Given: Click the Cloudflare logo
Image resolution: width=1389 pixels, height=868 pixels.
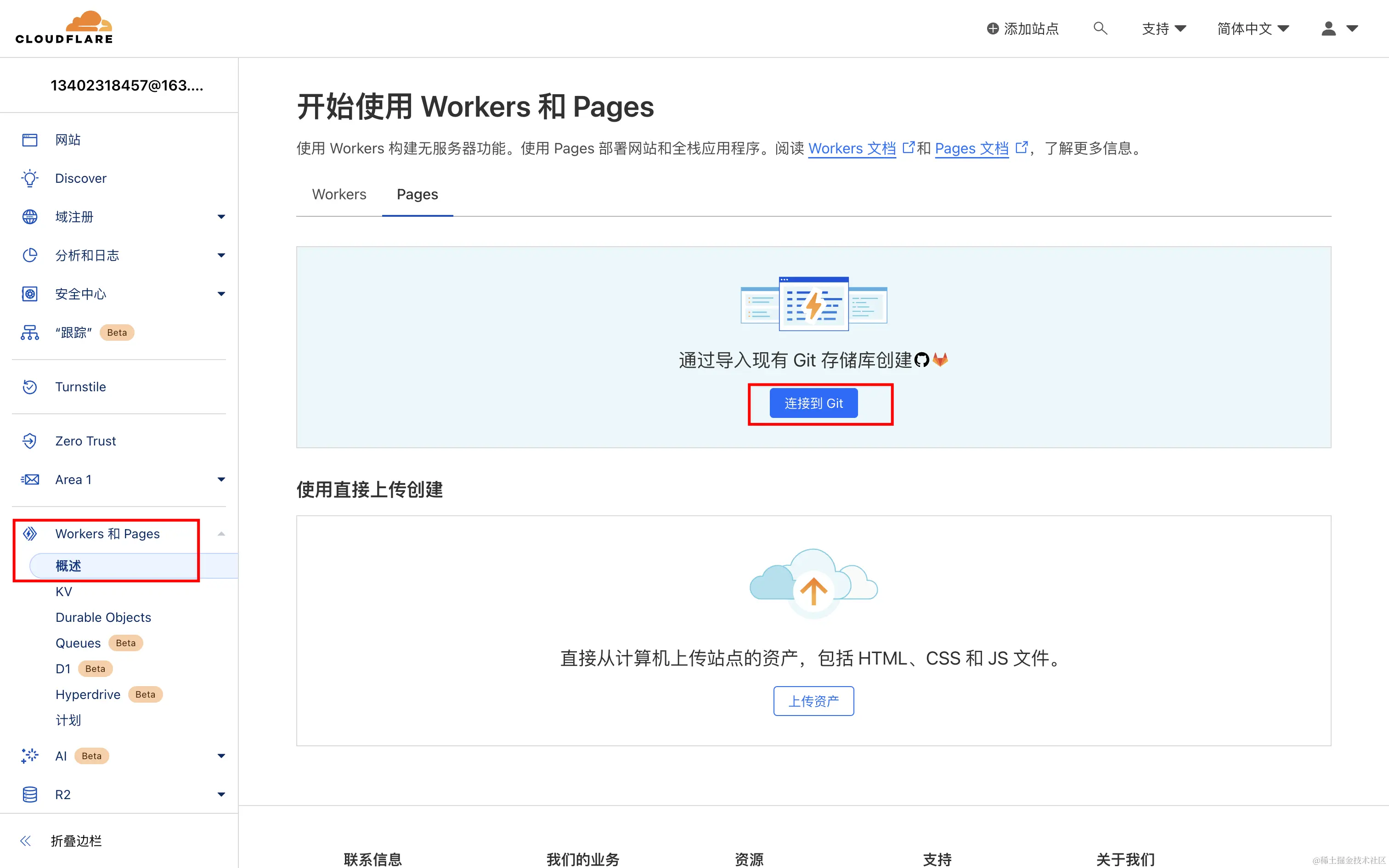Looking at the screenshot, I should coord(64,28).
